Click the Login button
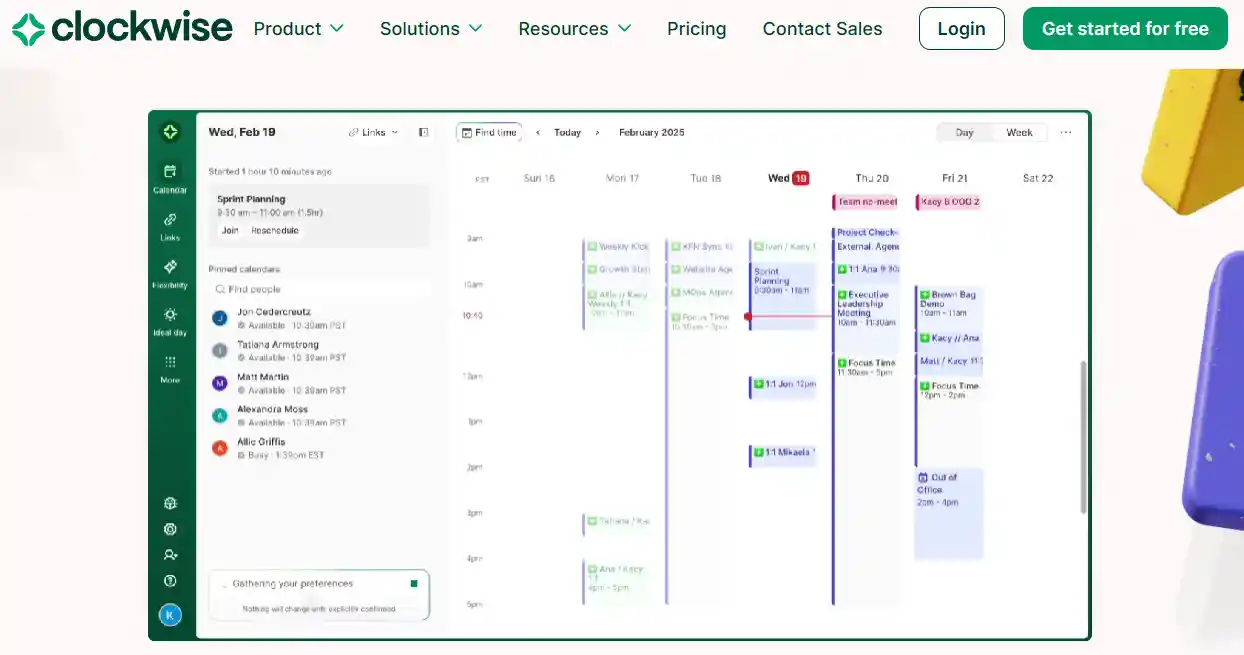 tap(962, 29)
